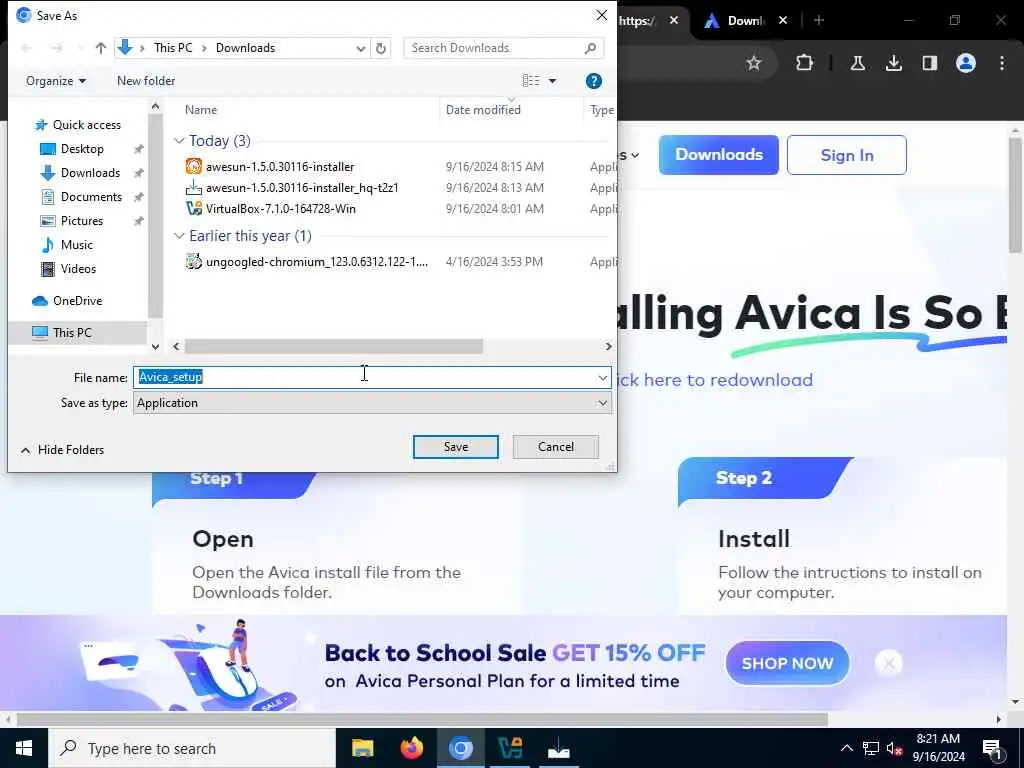Select Documents in navigation pane
1024x768 pixels.
91,197
